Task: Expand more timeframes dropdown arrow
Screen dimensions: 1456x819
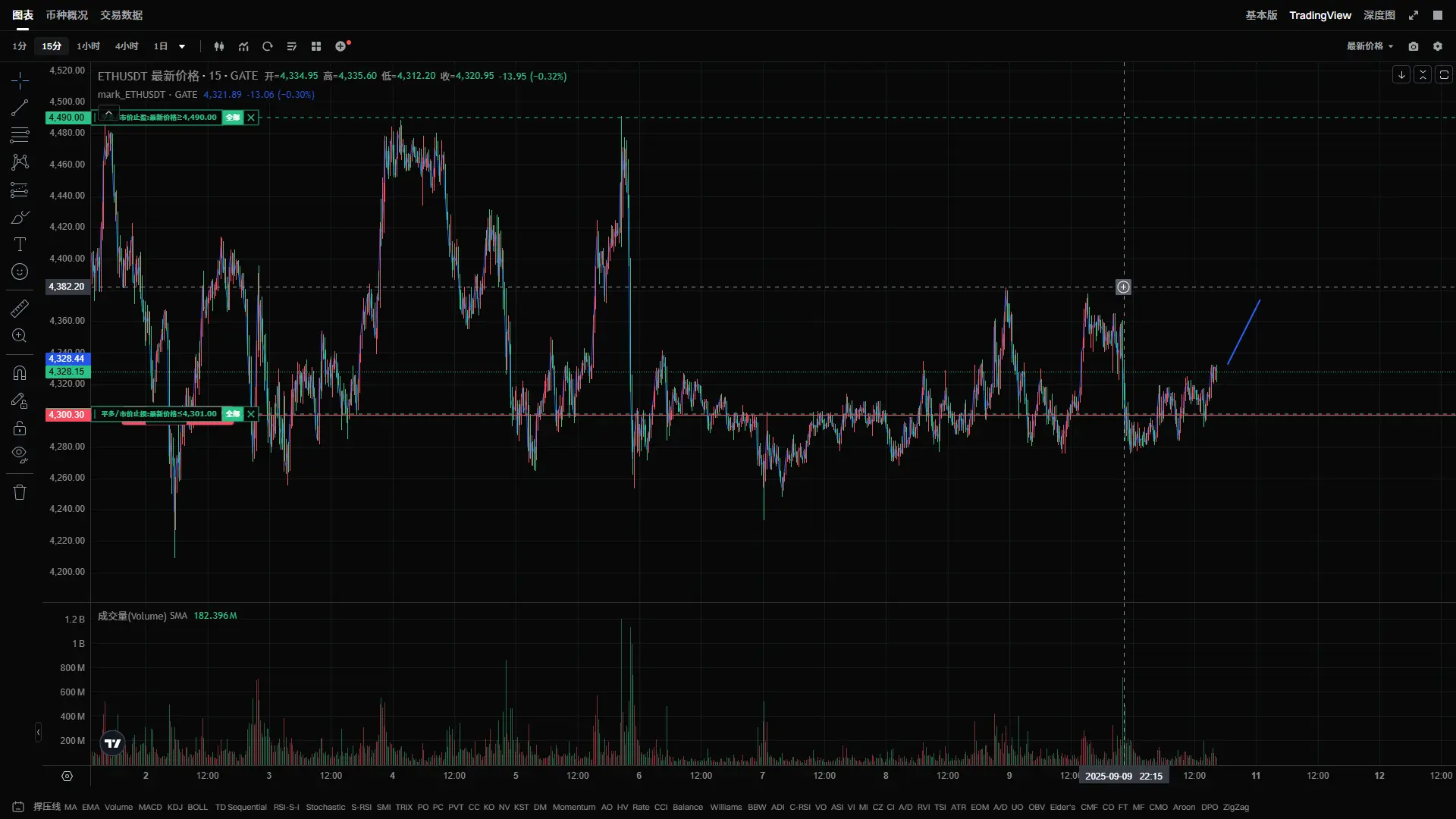Action: coord(182,46)
